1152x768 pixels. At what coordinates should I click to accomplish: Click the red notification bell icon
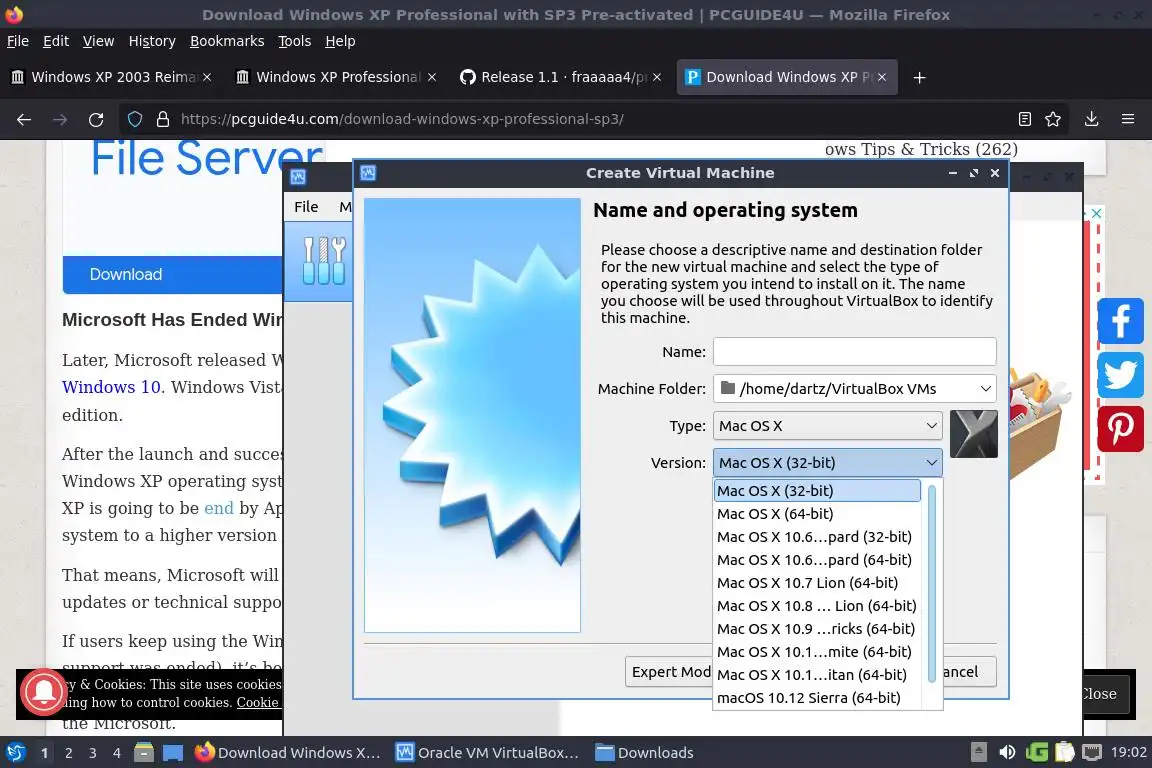[x=44, y=691]
